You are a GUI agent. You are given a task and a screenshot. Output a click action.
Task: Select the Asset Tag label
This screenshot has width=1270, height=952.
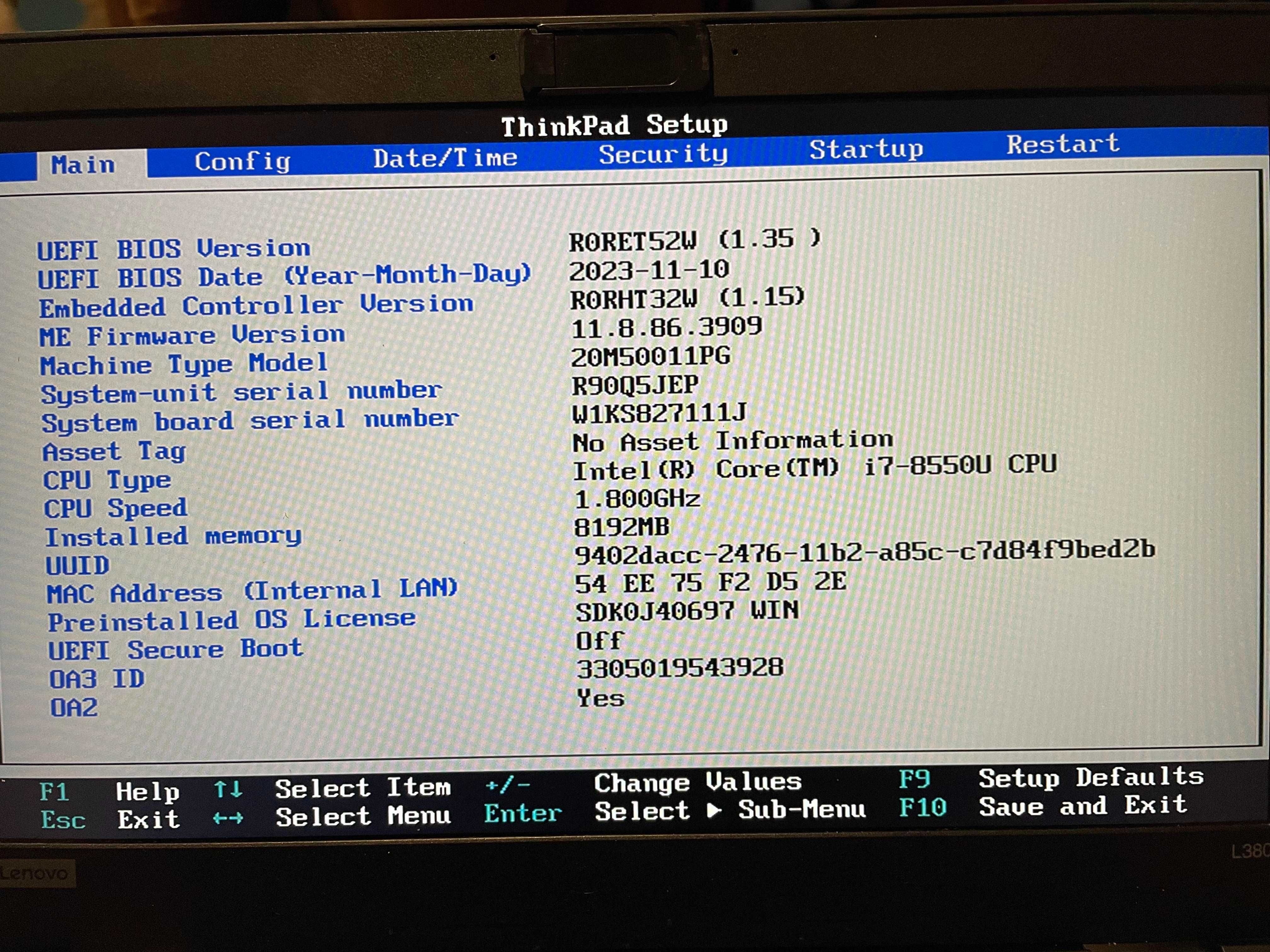114,452
